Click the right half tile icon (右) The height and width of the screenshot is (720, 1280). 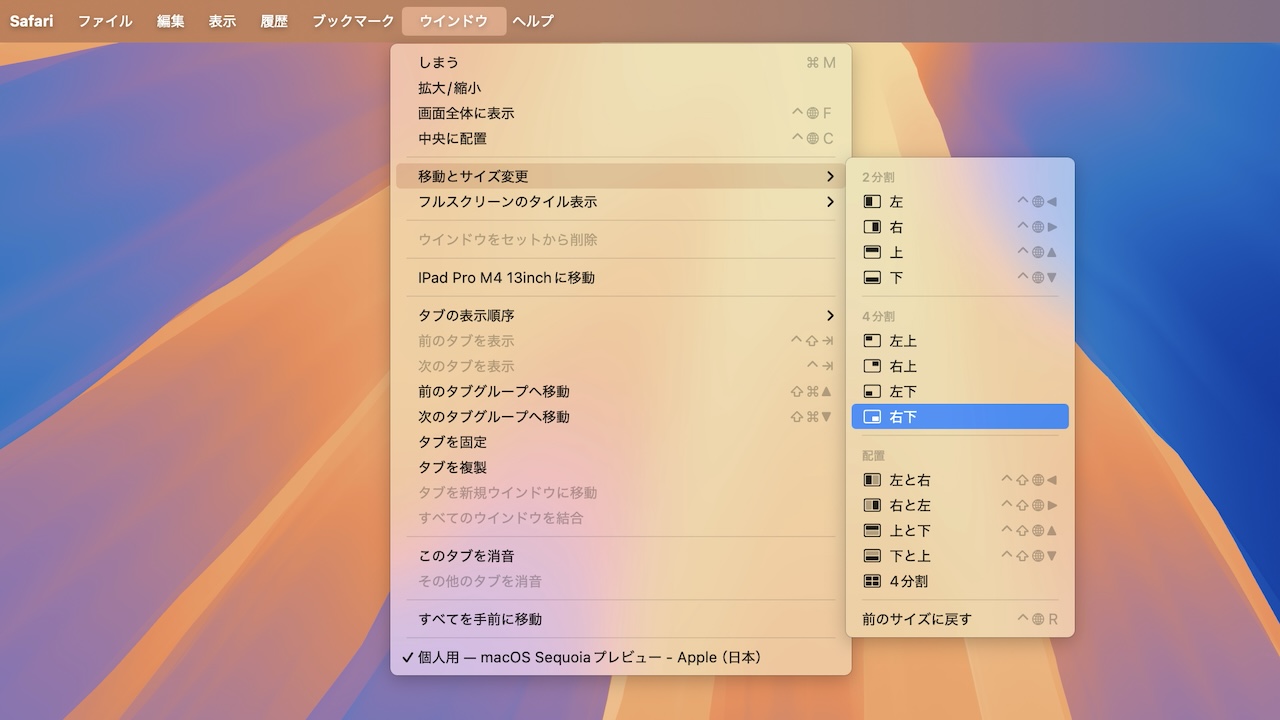coord(872,227)
